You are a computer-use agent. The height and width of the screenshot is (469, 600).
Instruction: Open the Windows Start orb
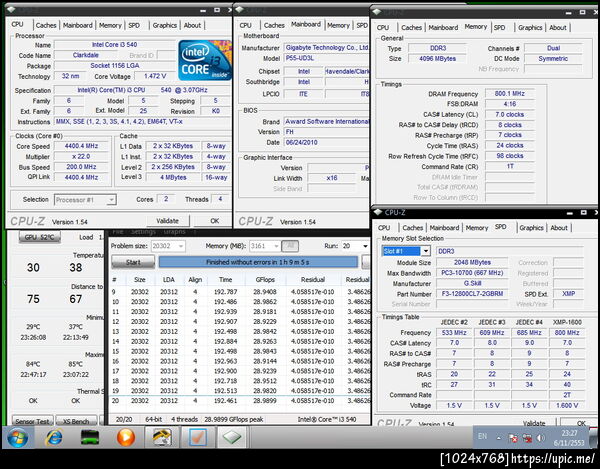click(x=18, y=437)
